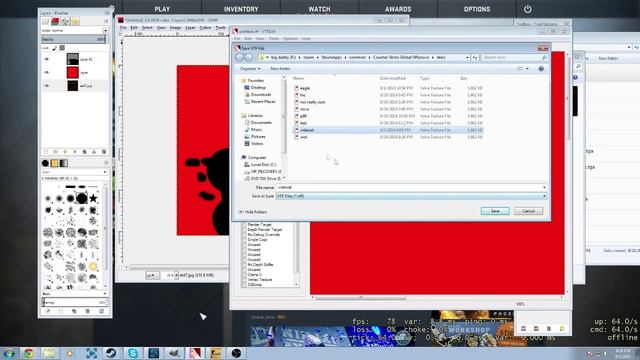Viewport: 640px width, 360px height.
Task: Check Vertex Texture flag in VTFEdit
Action: coord(244,280)
